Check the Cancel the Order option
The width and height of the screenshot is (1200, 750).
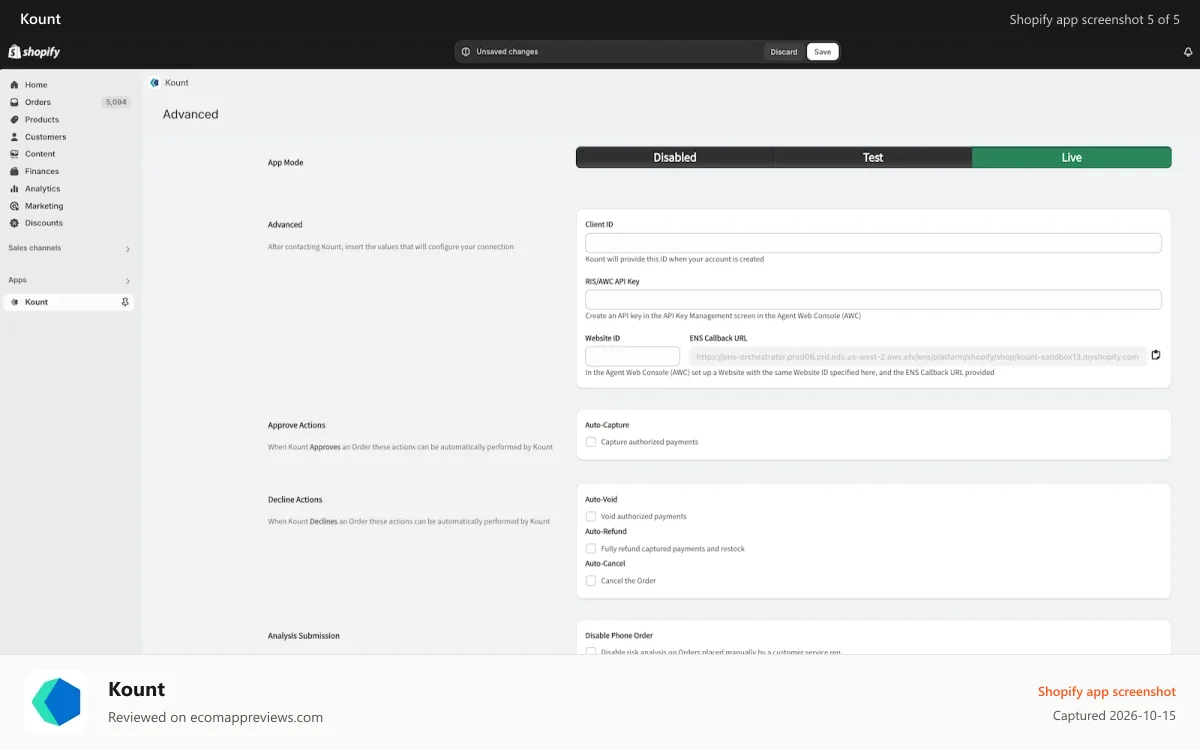point(591,581)
